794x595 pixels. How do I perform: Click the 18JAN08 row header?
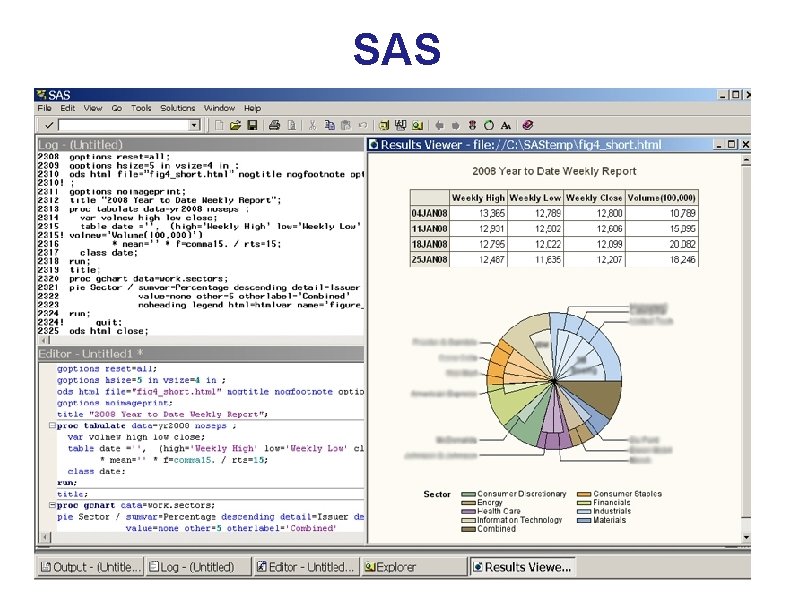(x=429, y=244)
